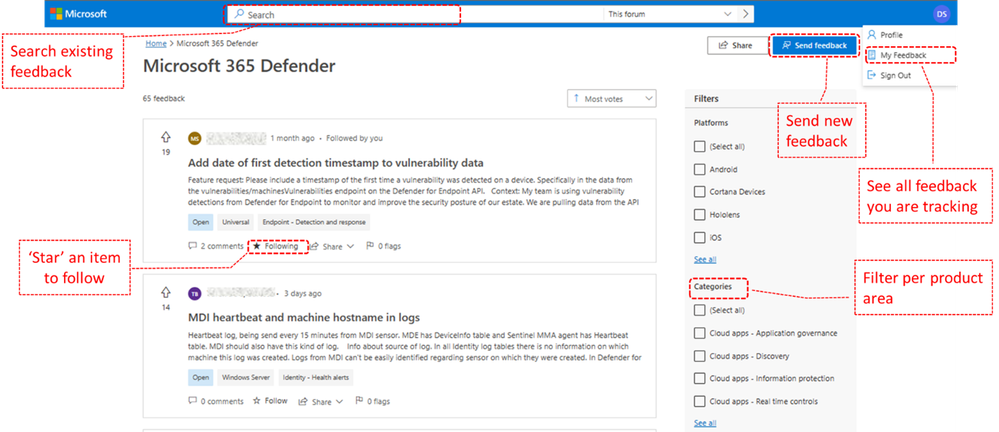This screenshot has height=432, width=999.
Task: Click See all under Categories
Action: (705, 423)
